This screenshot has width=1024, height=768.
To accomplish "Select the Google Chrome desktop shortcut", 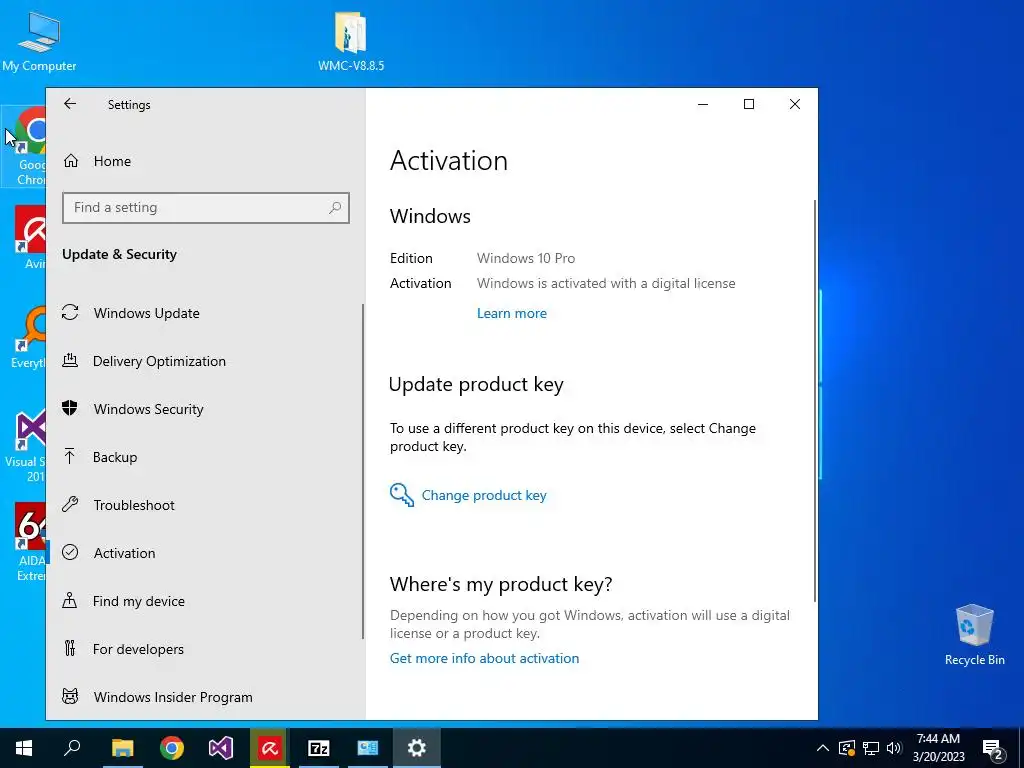I will [x=25, y=146].
